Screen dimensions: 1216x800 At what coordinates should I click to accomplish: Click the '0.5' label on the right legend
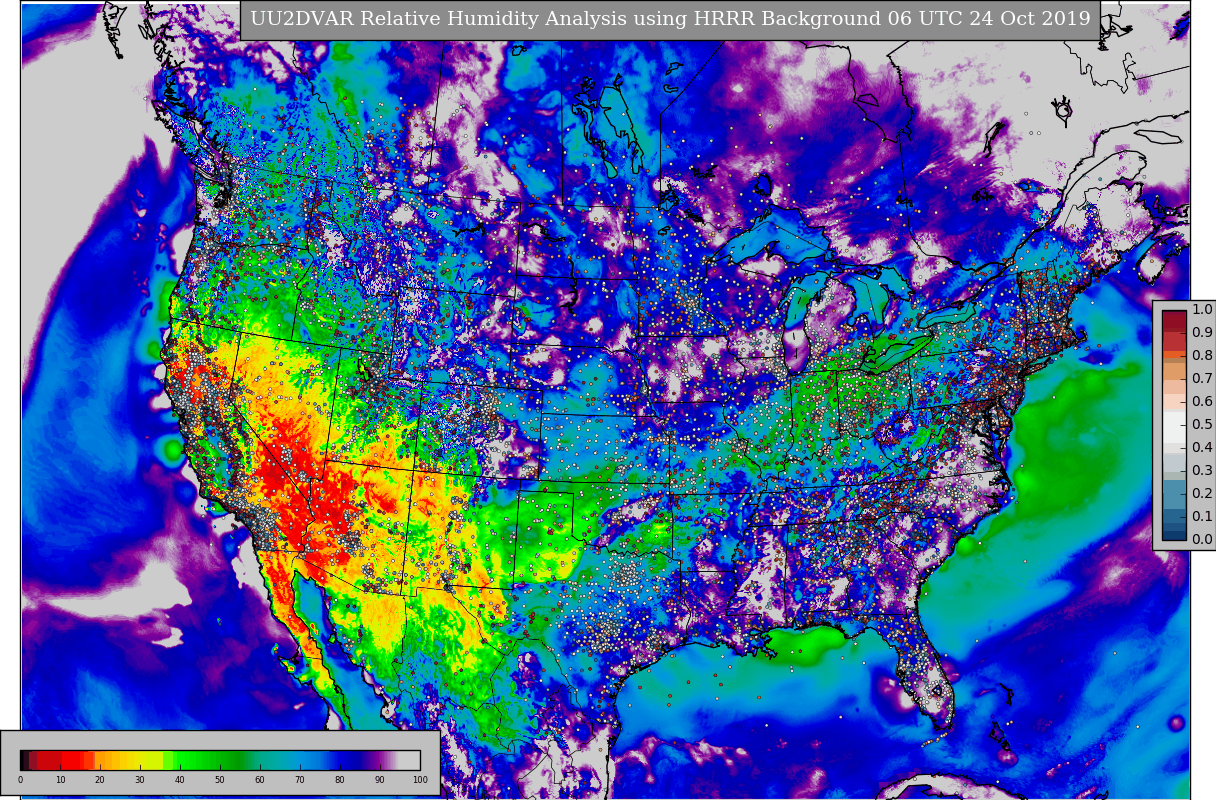(1202, 424)
